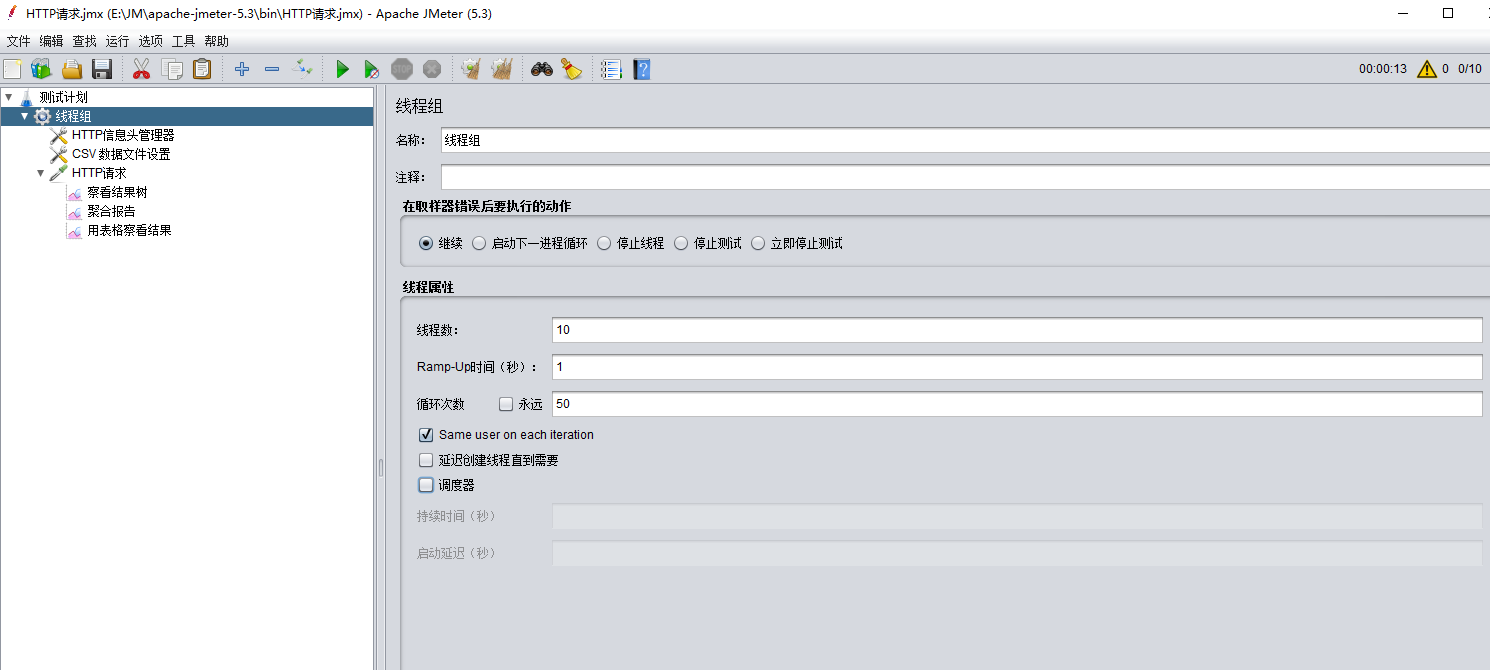Start the test with green play icon
This screenshot has height=670, width=1490.
pyautogui.click(x=342, y=69)
